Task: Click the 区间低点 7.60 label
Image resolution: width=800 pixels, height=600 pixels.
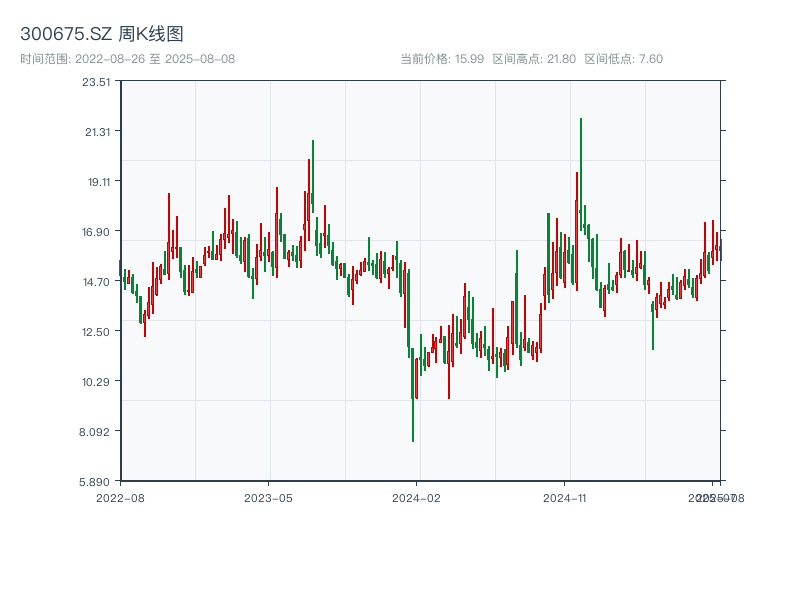Action: (623, 59)
